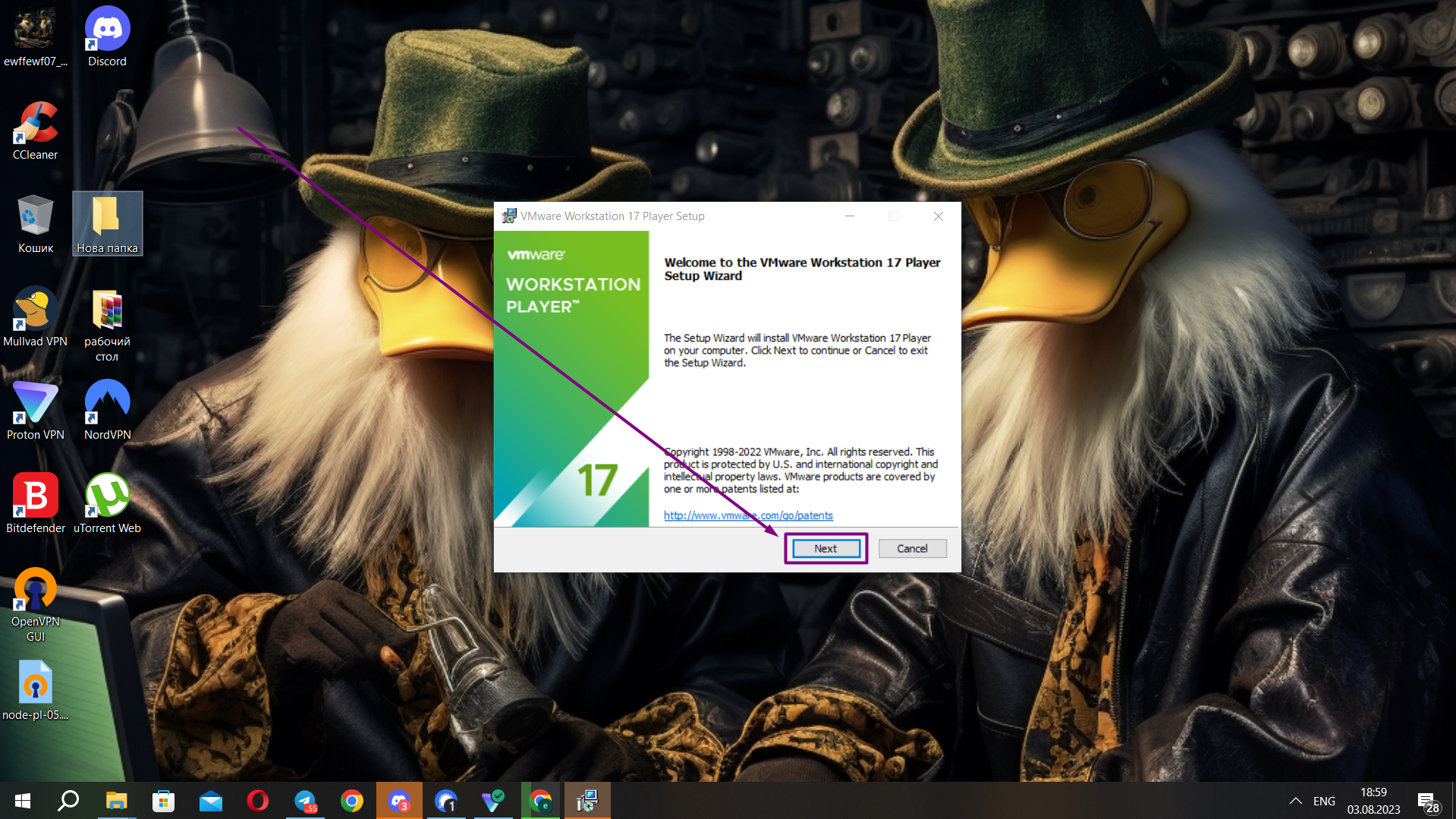Select the рабочий стол archive icon

(x=107, y=325)
